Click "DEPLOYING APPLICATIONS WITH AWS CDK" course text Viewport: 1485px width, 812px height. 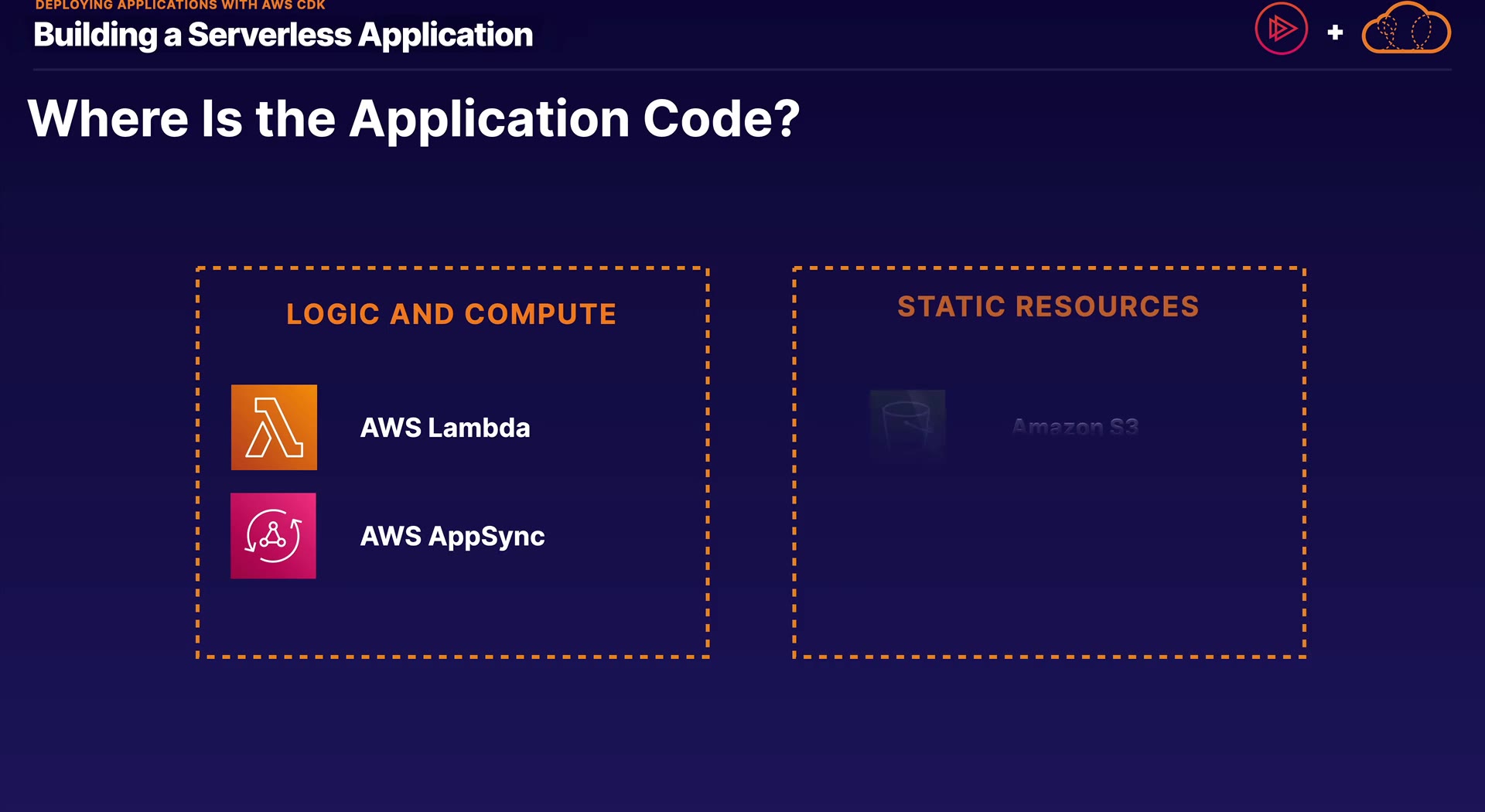(x=180, y=5)
